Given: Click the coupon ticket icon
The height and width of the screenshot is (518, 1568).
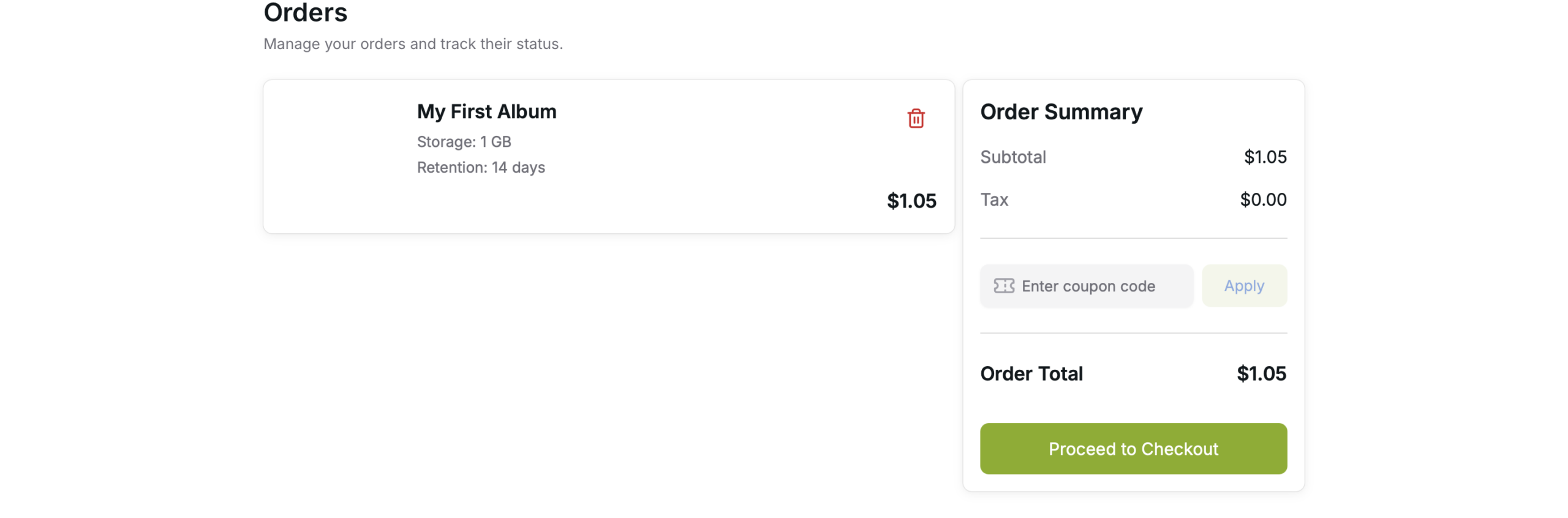Looking at the screenshot, I should click(x=1003, y=286).
